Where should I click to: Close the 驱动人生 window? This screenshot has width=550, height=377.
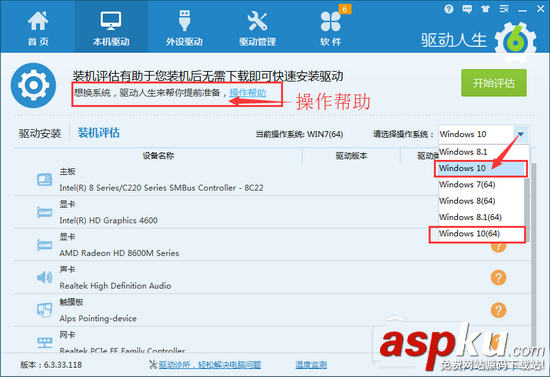(541, 9)
